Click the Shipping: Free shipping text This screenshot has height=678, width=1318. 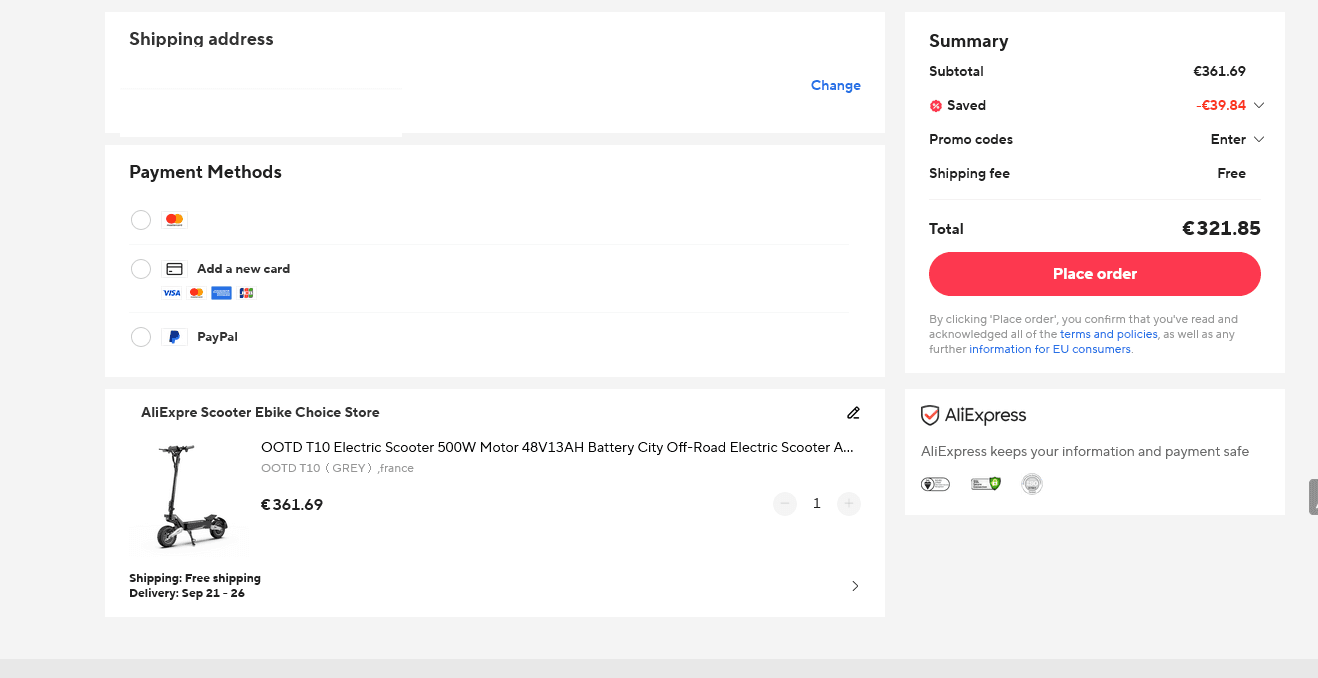(195, 578)
